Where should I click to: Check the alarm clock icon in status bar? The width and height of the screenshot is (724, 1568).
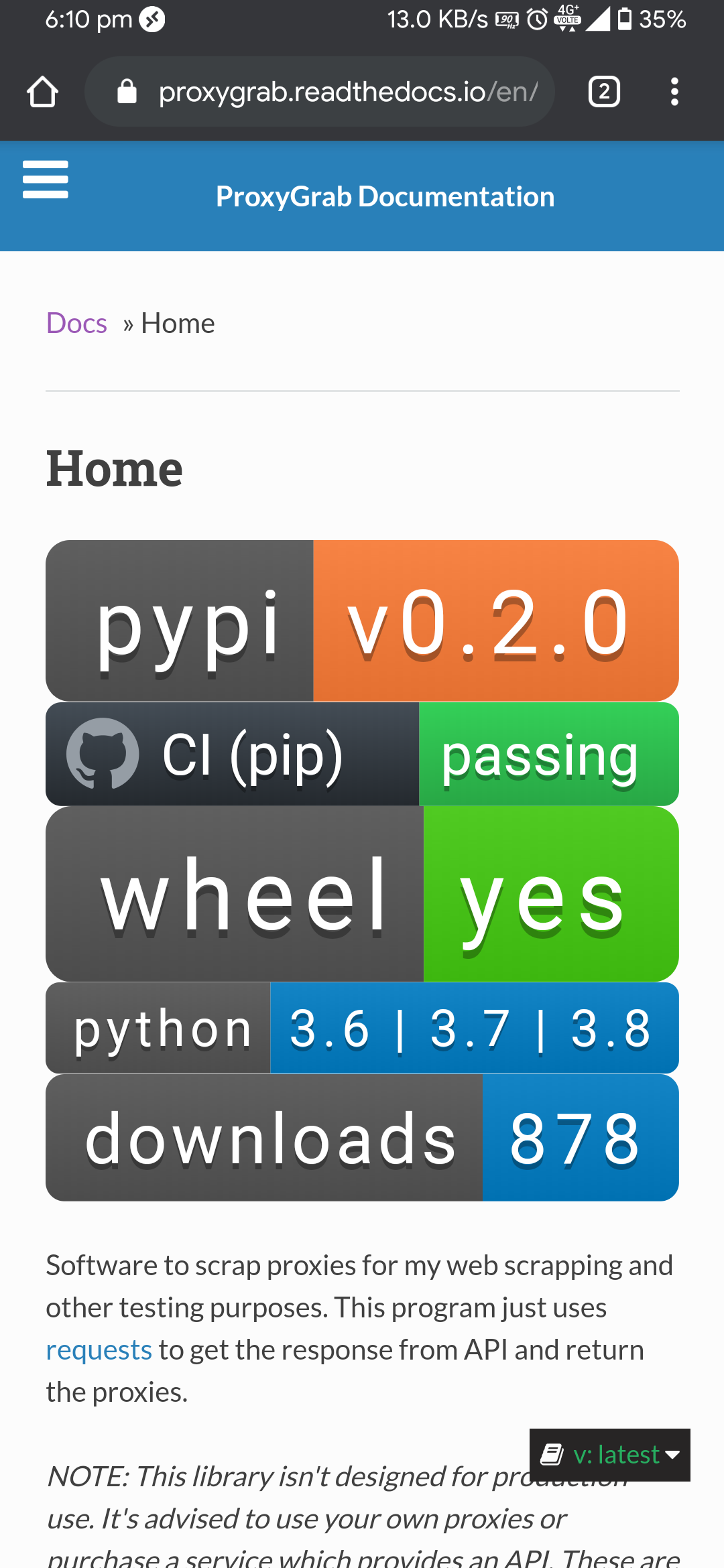536,20
